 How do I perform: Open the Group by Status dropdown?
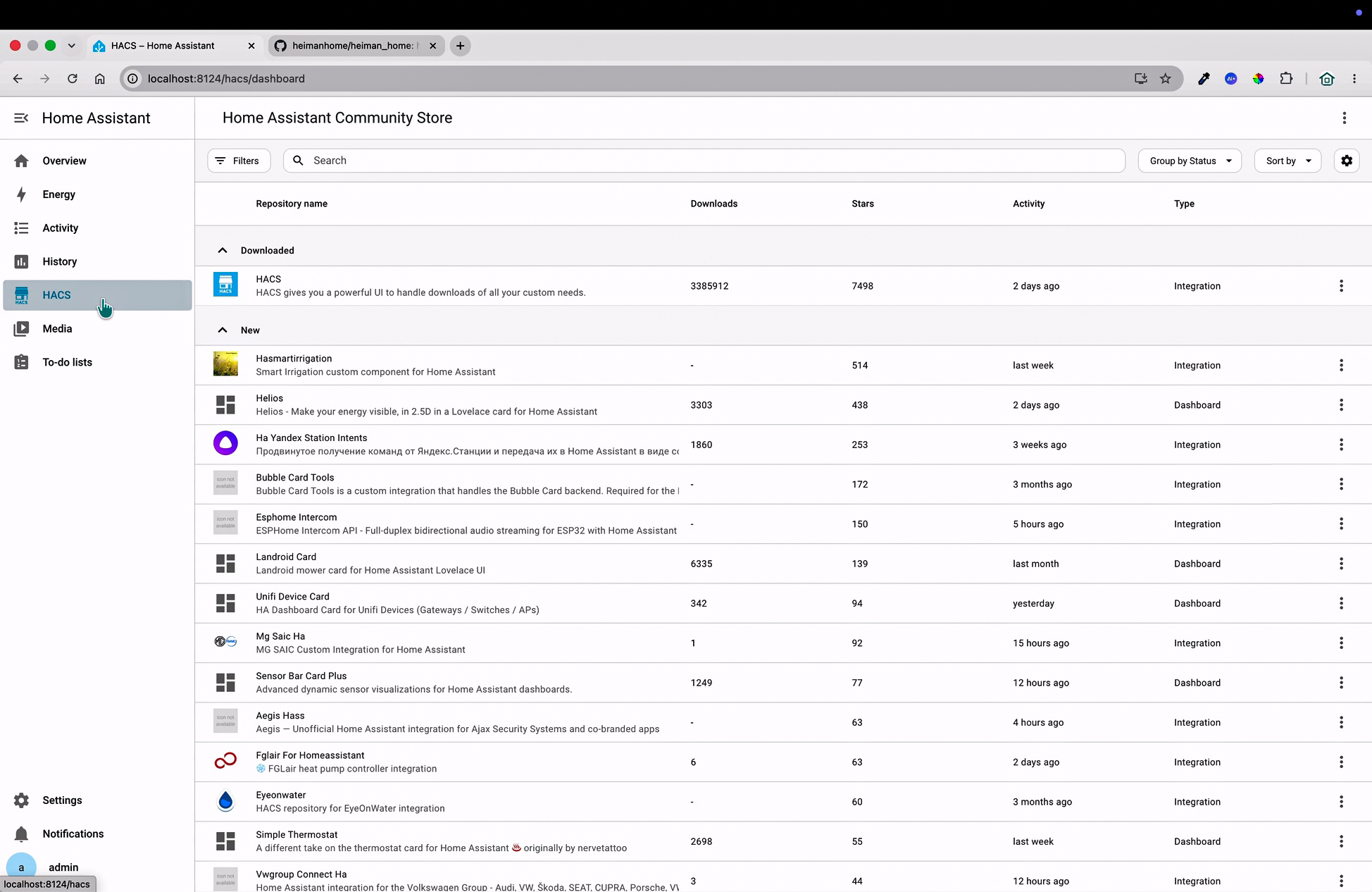pyautogui.click(x=1190, y=161)
